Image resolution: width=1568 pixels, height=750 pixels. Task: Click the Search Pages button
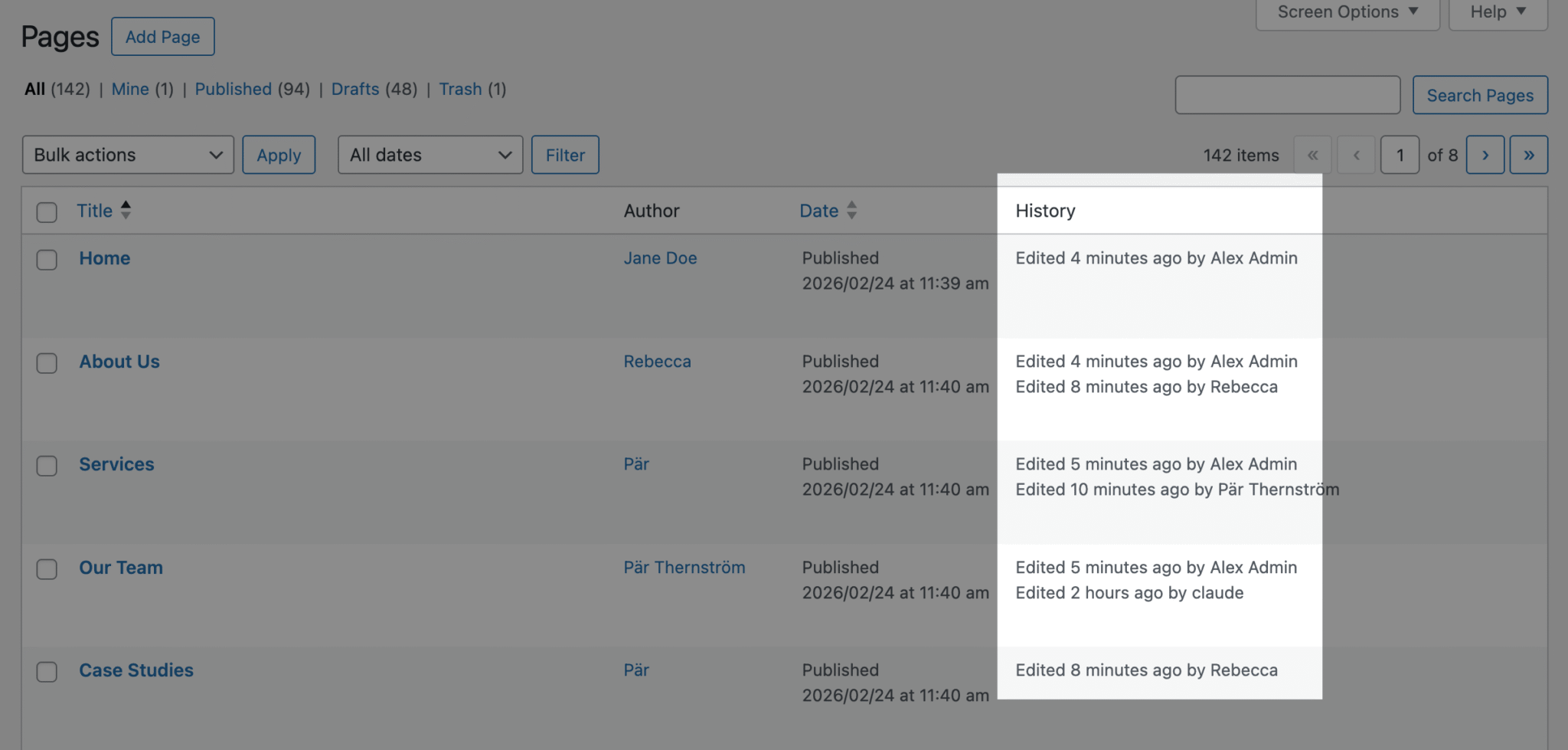1480,95
